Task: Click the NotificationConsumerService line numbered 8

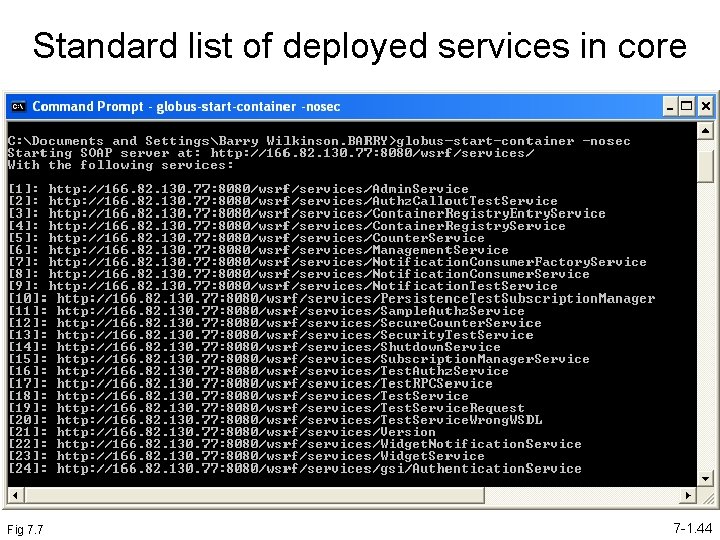Action: [x=299, y=274]
